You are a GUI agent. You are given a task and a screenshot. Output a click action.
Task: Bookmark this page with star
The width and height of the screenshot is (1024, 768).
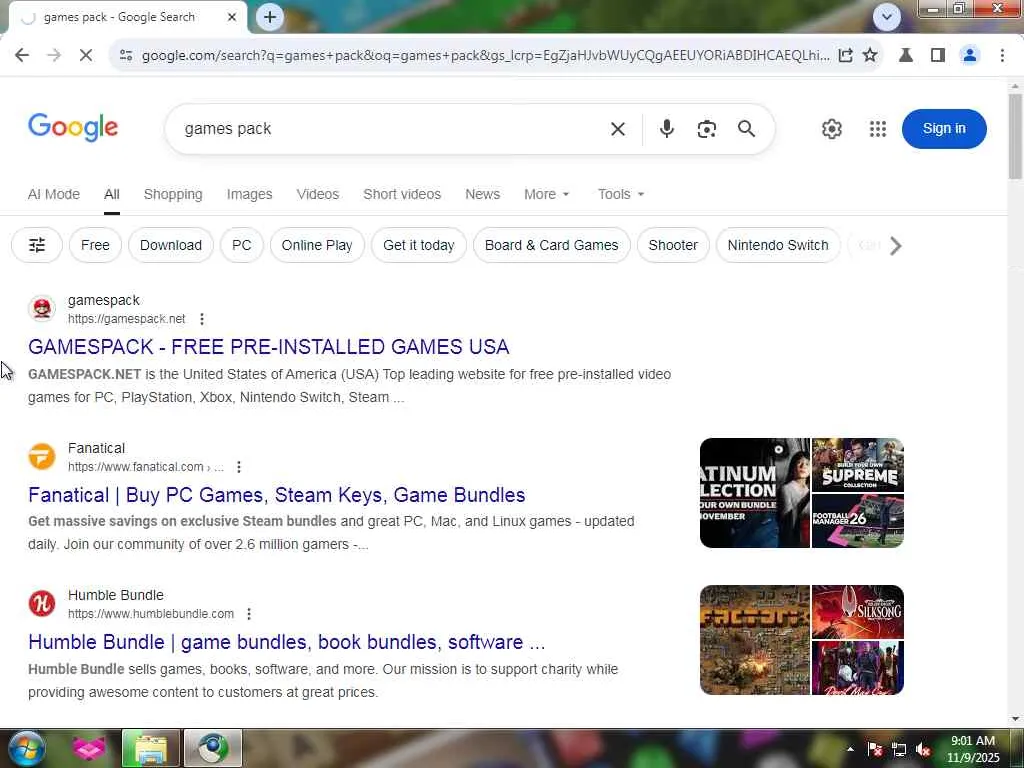[870, 56]
